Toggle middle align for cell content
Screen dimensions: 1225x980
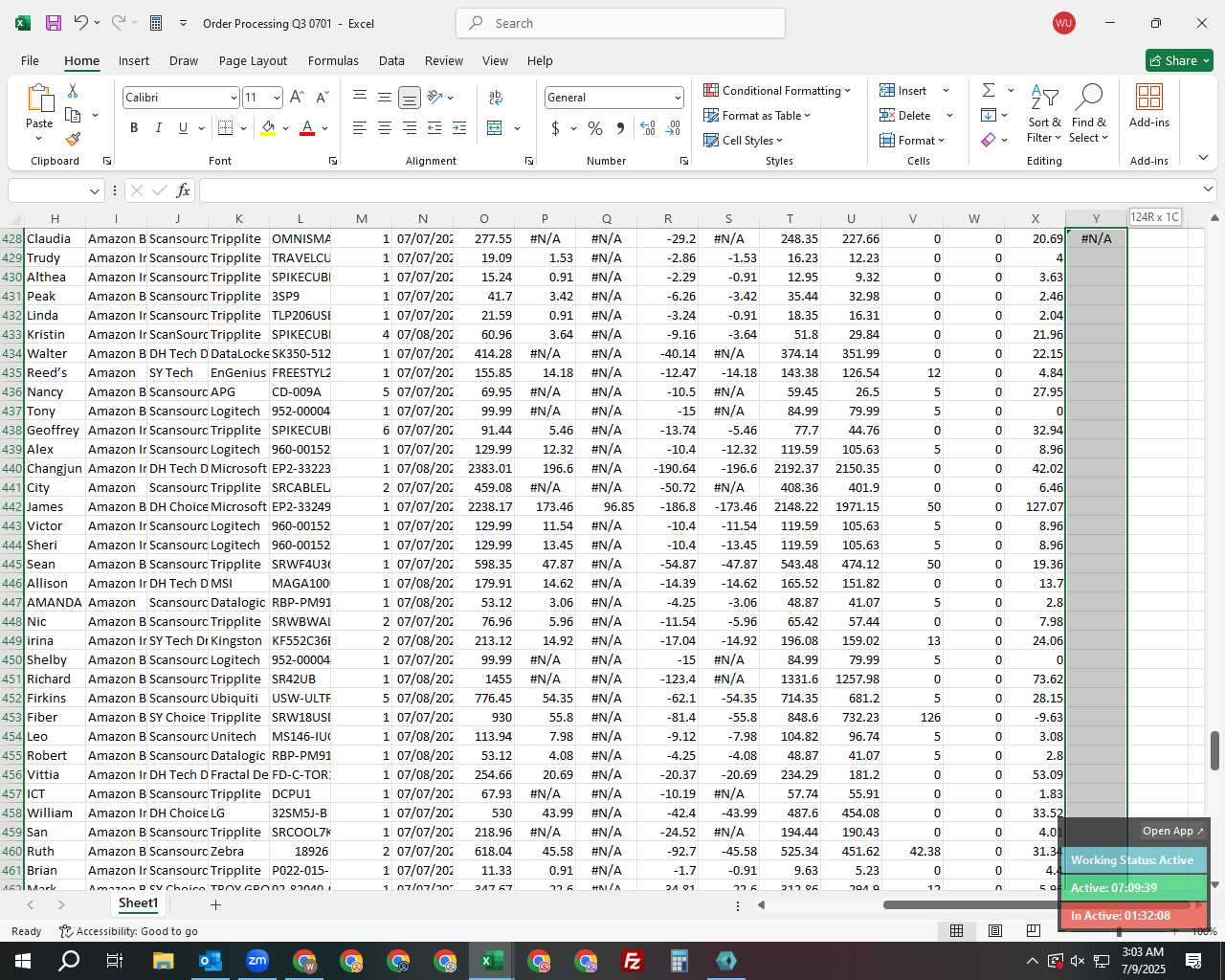coord(384,98)
